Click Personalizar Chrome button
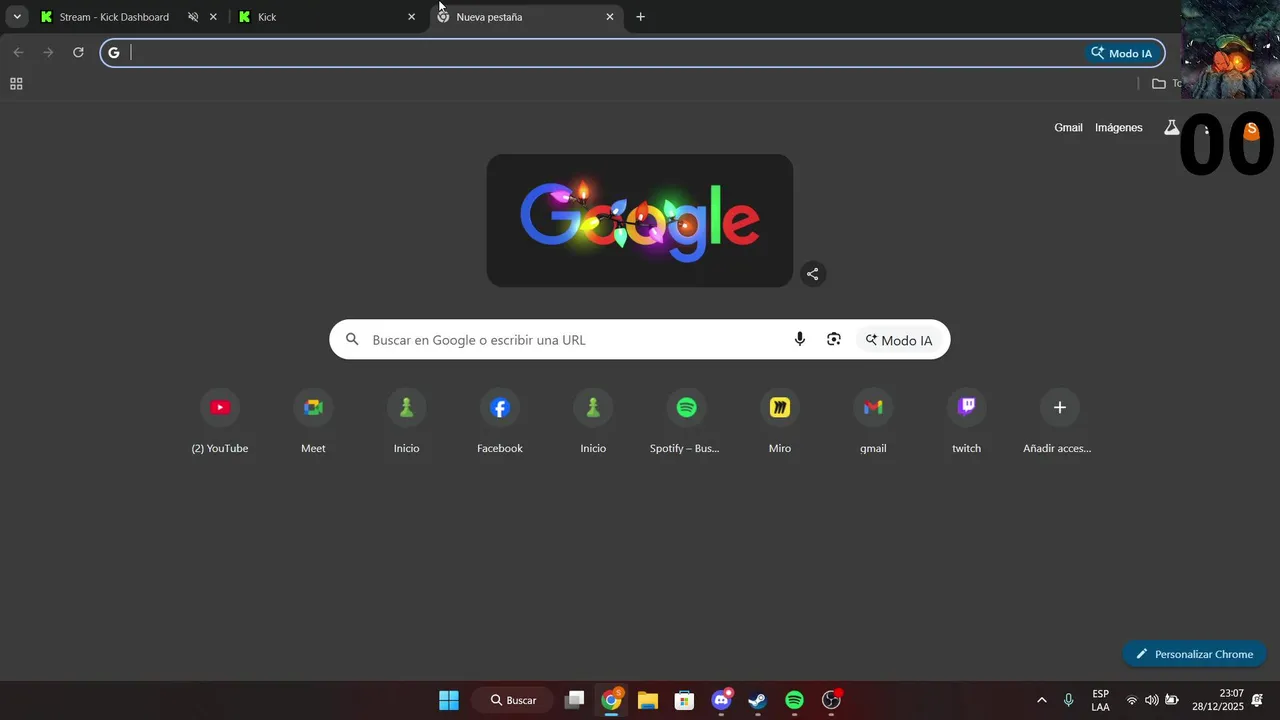 coord(1194,654)
